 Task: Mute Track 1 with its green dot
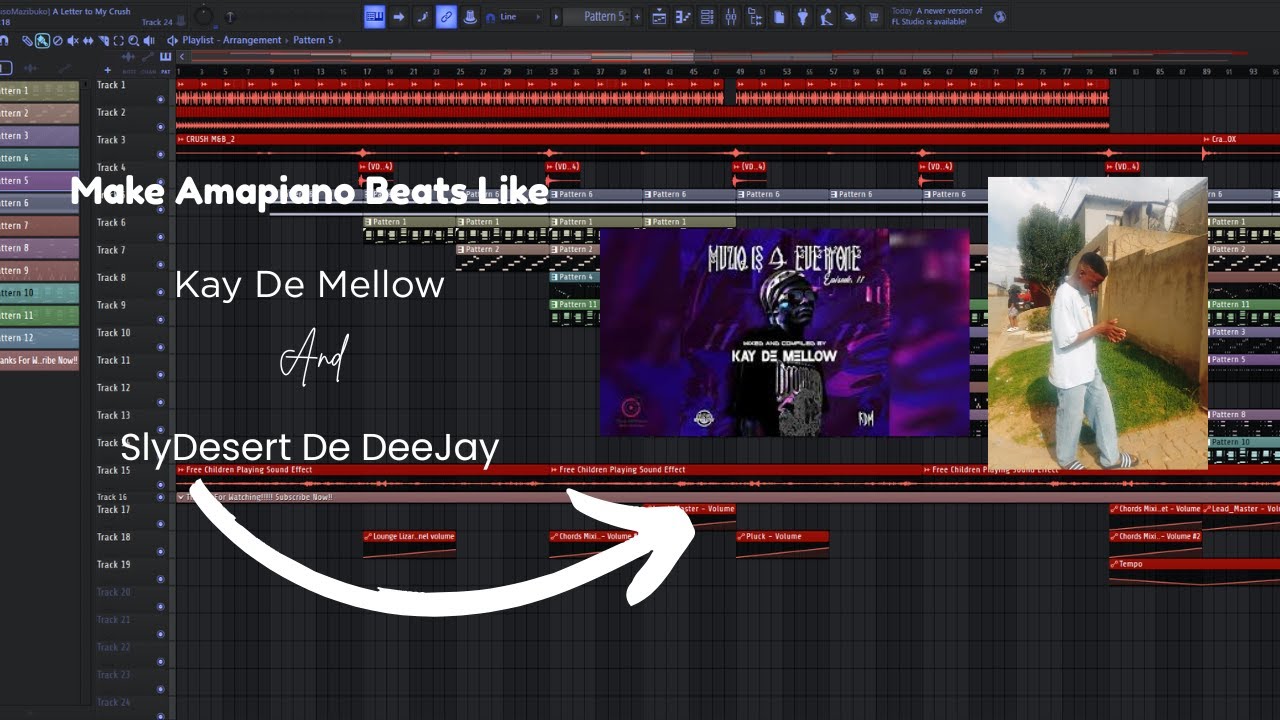point(161,99)
